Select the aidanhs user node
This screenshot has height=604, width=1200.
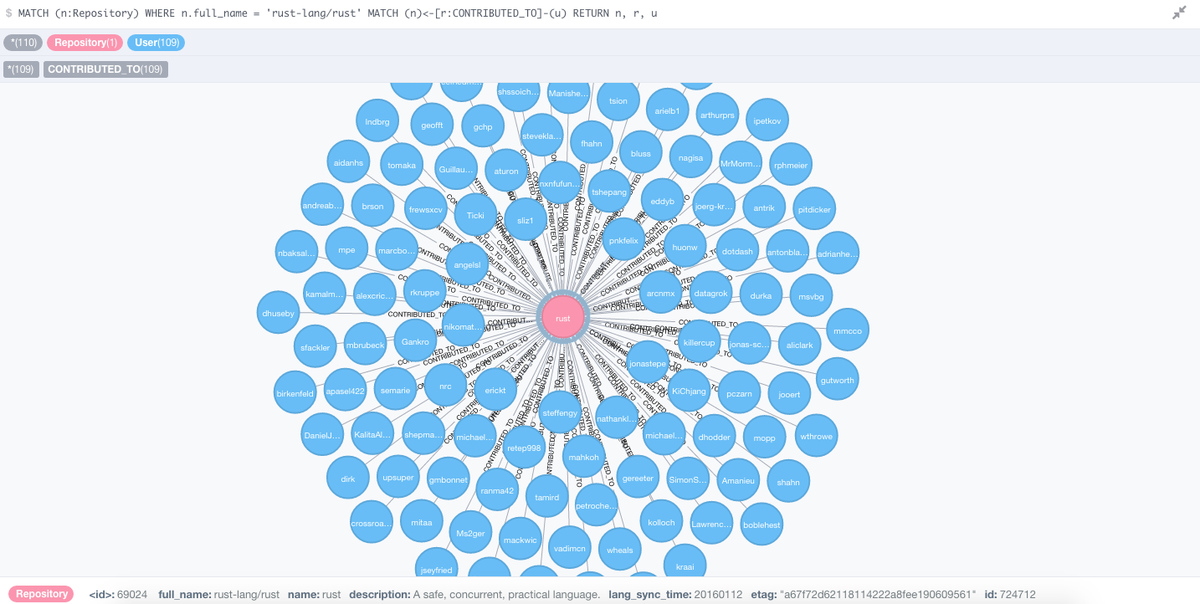pyautogui.click(x=348, y=162)
